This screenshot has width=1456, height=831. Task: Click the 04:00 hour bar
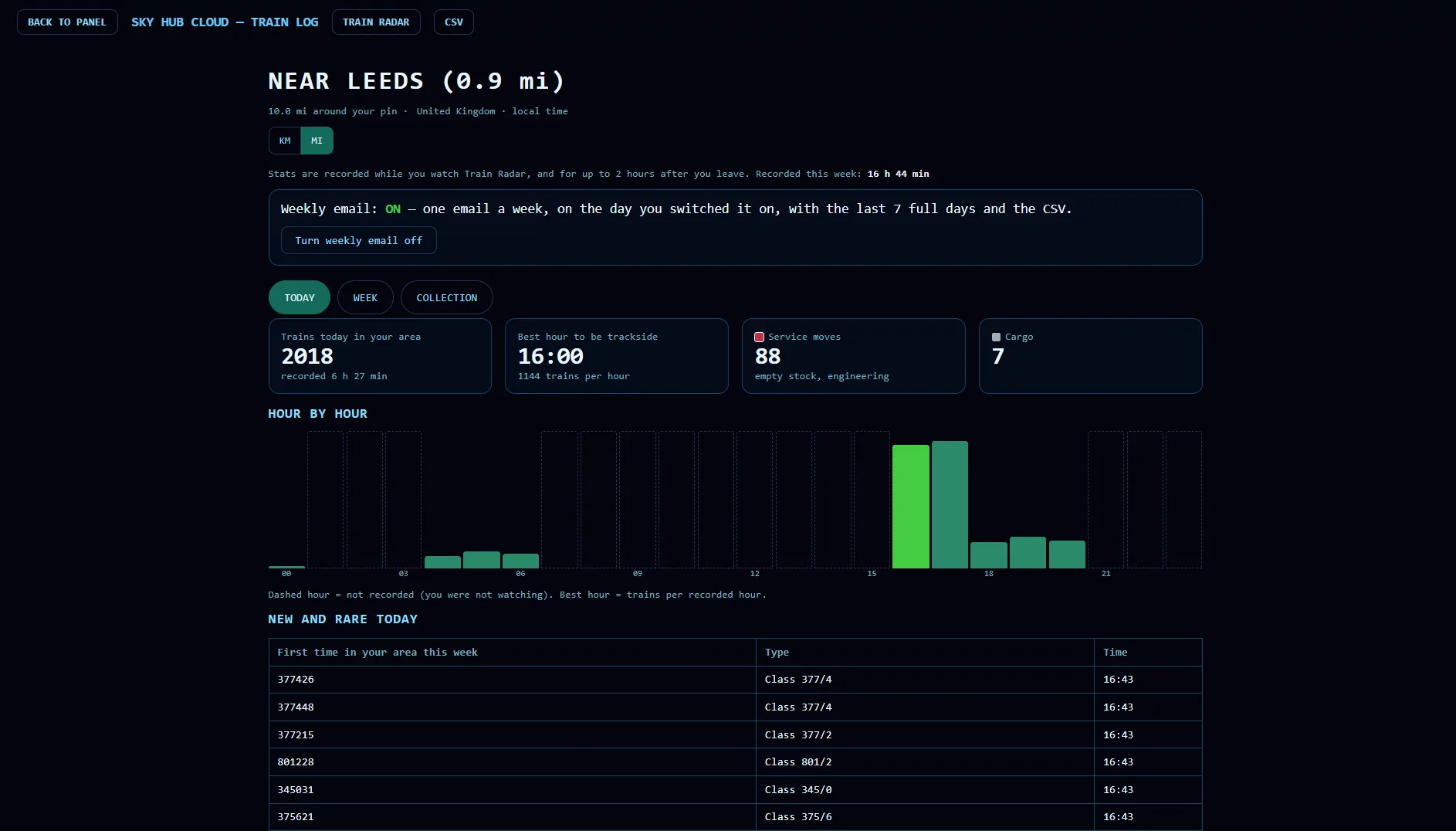(x=442, y=562)
